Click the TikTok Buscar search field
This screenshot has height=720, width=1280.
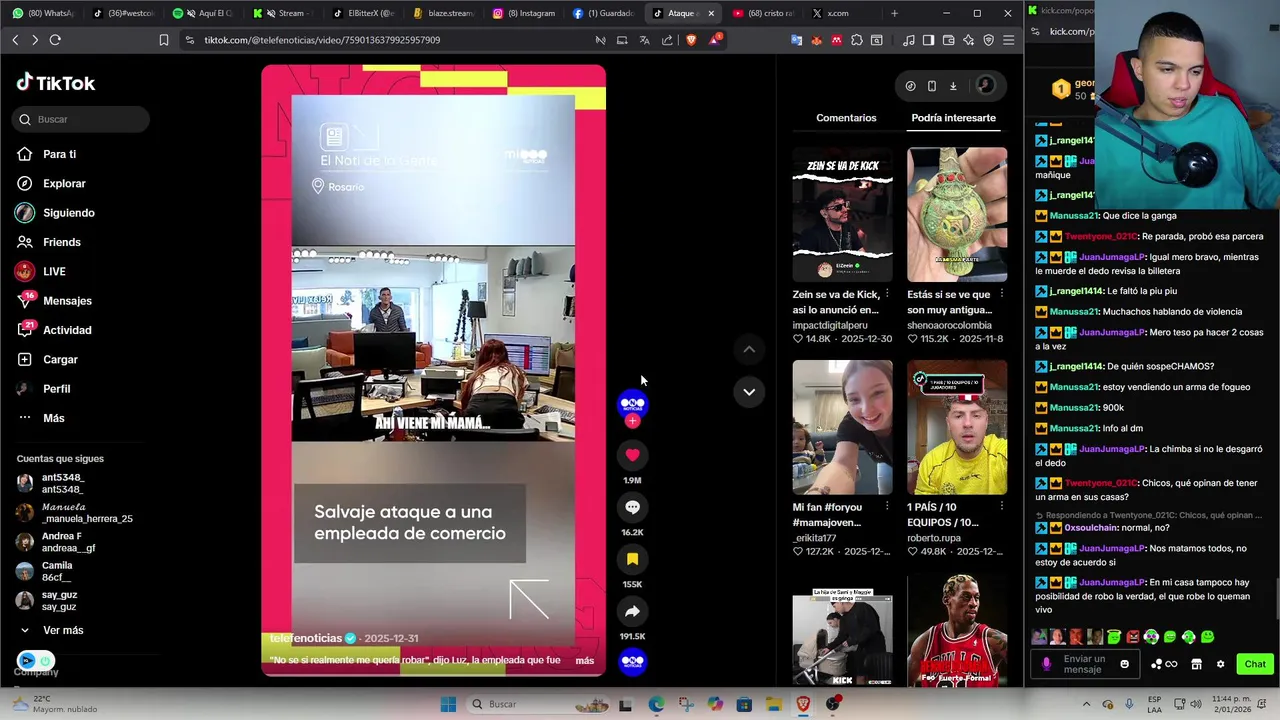(81, 119)
